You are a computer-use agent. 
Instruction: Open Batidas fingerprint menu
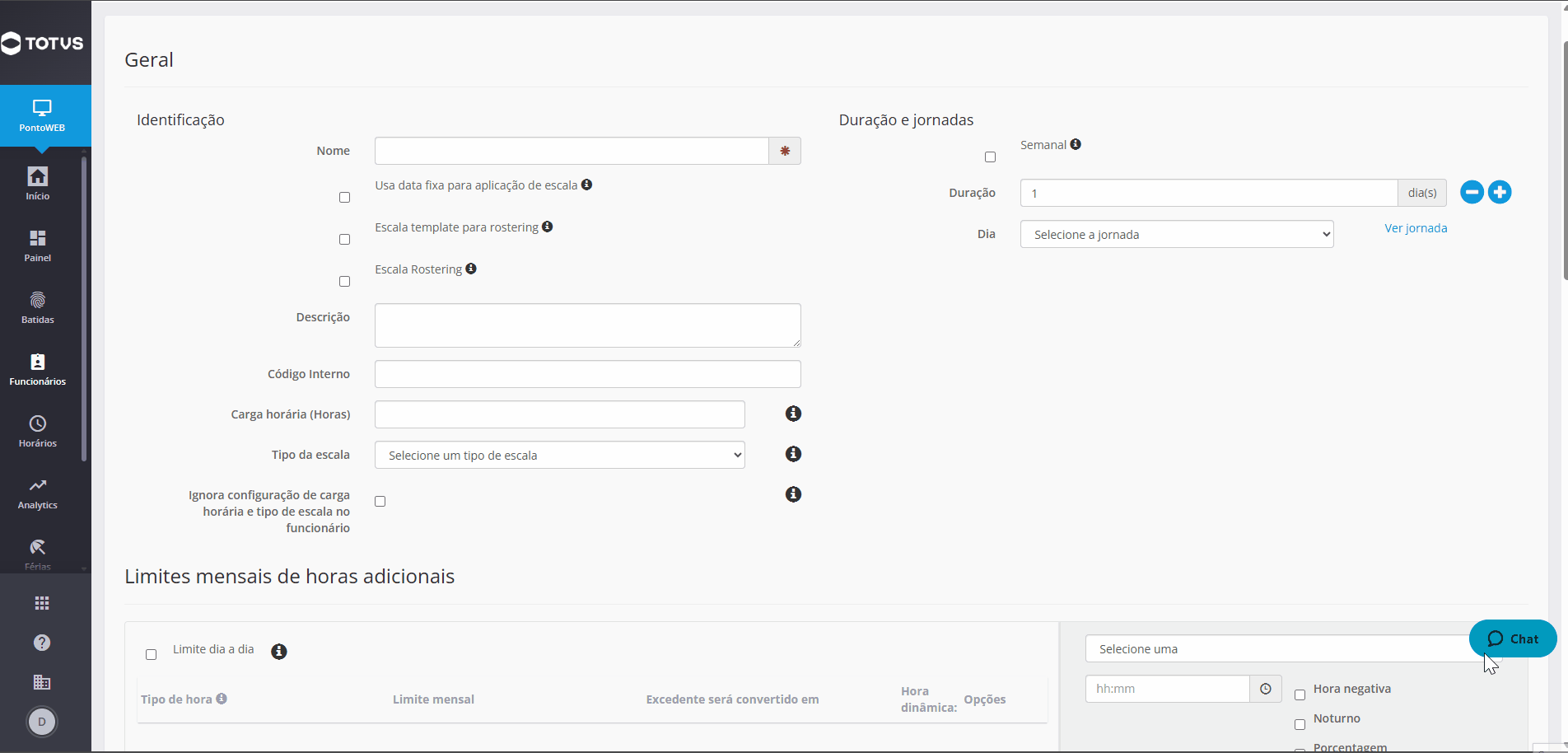(38, 307)
